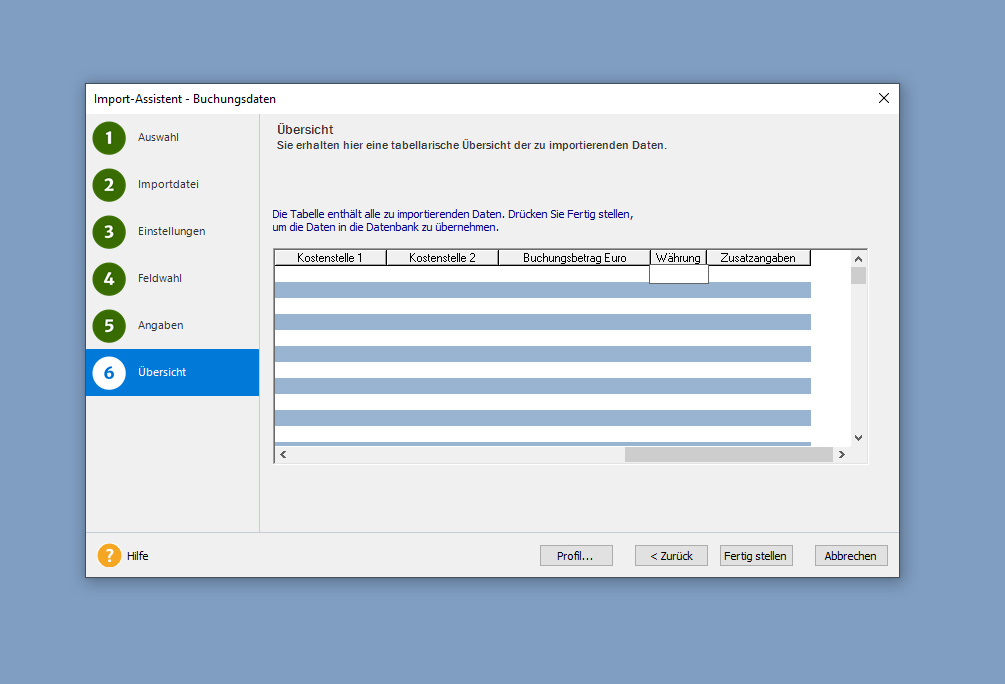Screen dimensions: 1005x684
Task: Click the Kostenstelle 1 column header
Action: 330,258
